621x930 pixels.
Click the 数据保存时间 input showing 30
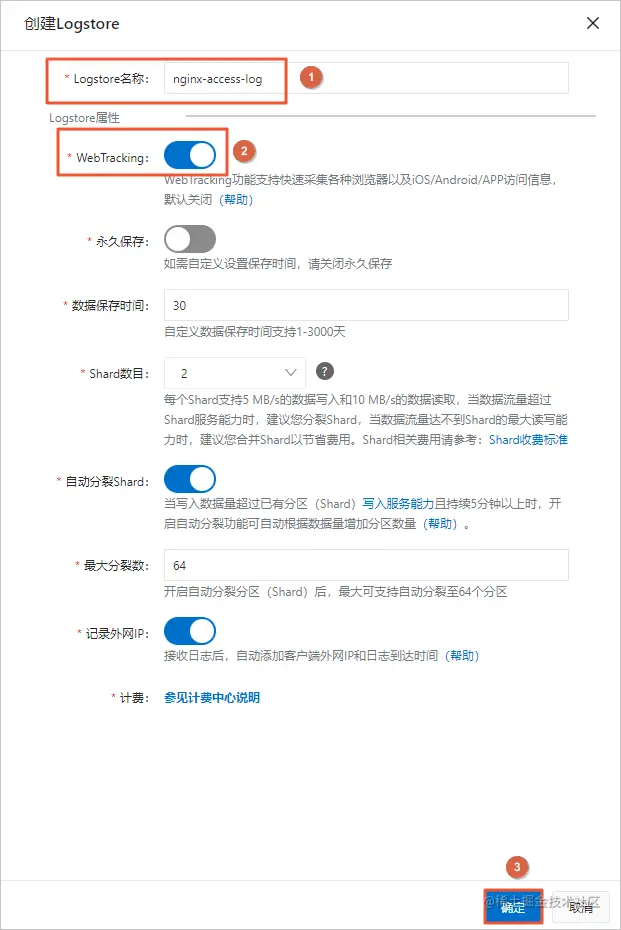pyautogui.click(x=366, y=305)
